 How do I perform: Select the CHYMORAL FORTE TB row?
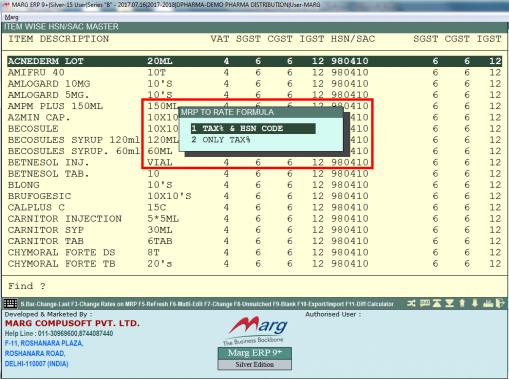[x=254, y=264]
